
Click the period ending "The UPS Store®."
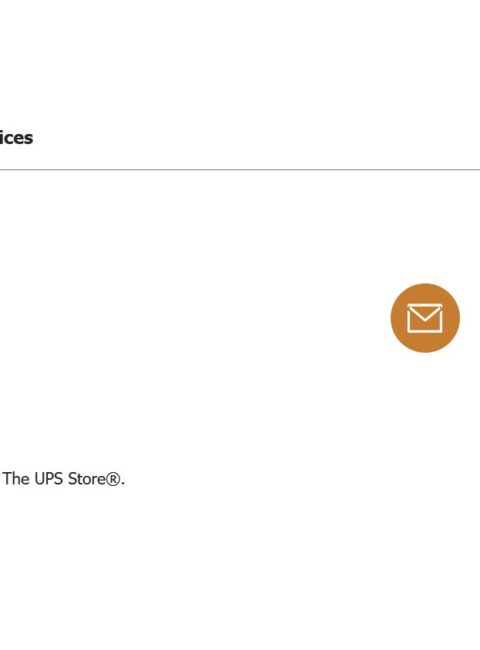click(123, 484)
